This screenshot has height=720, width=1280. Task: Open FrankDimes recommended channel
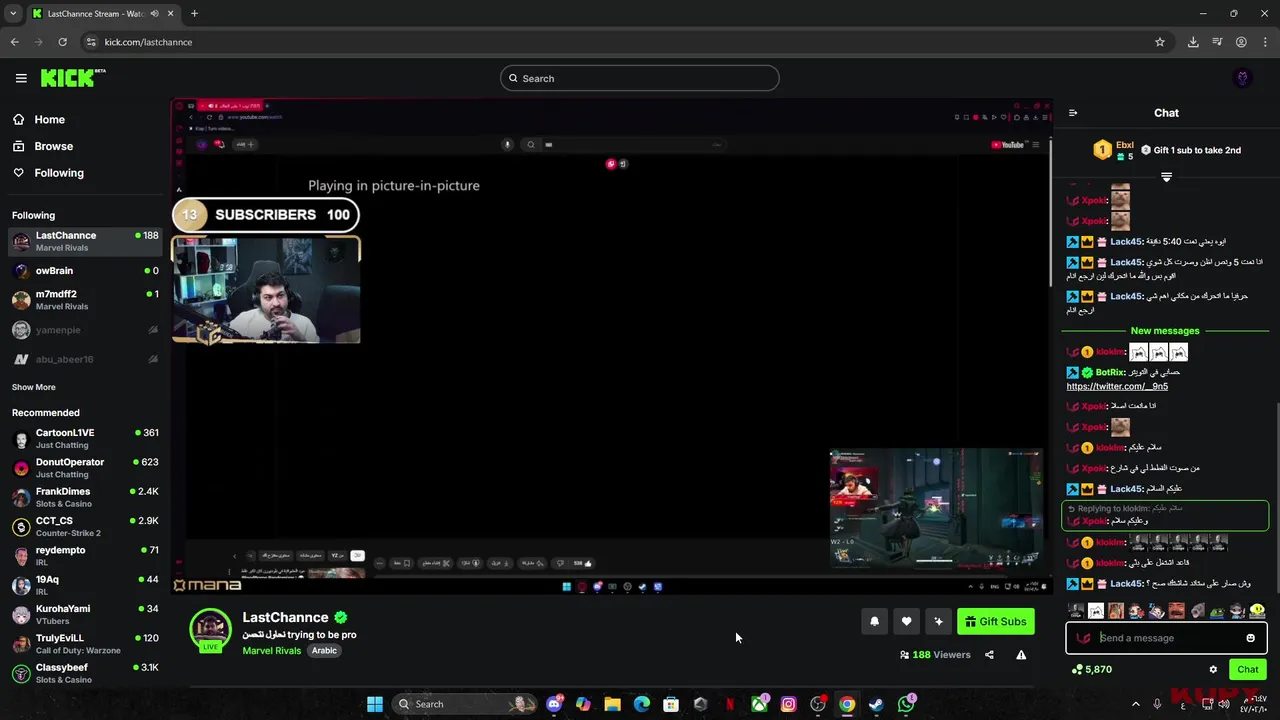(x=85, y=497)
